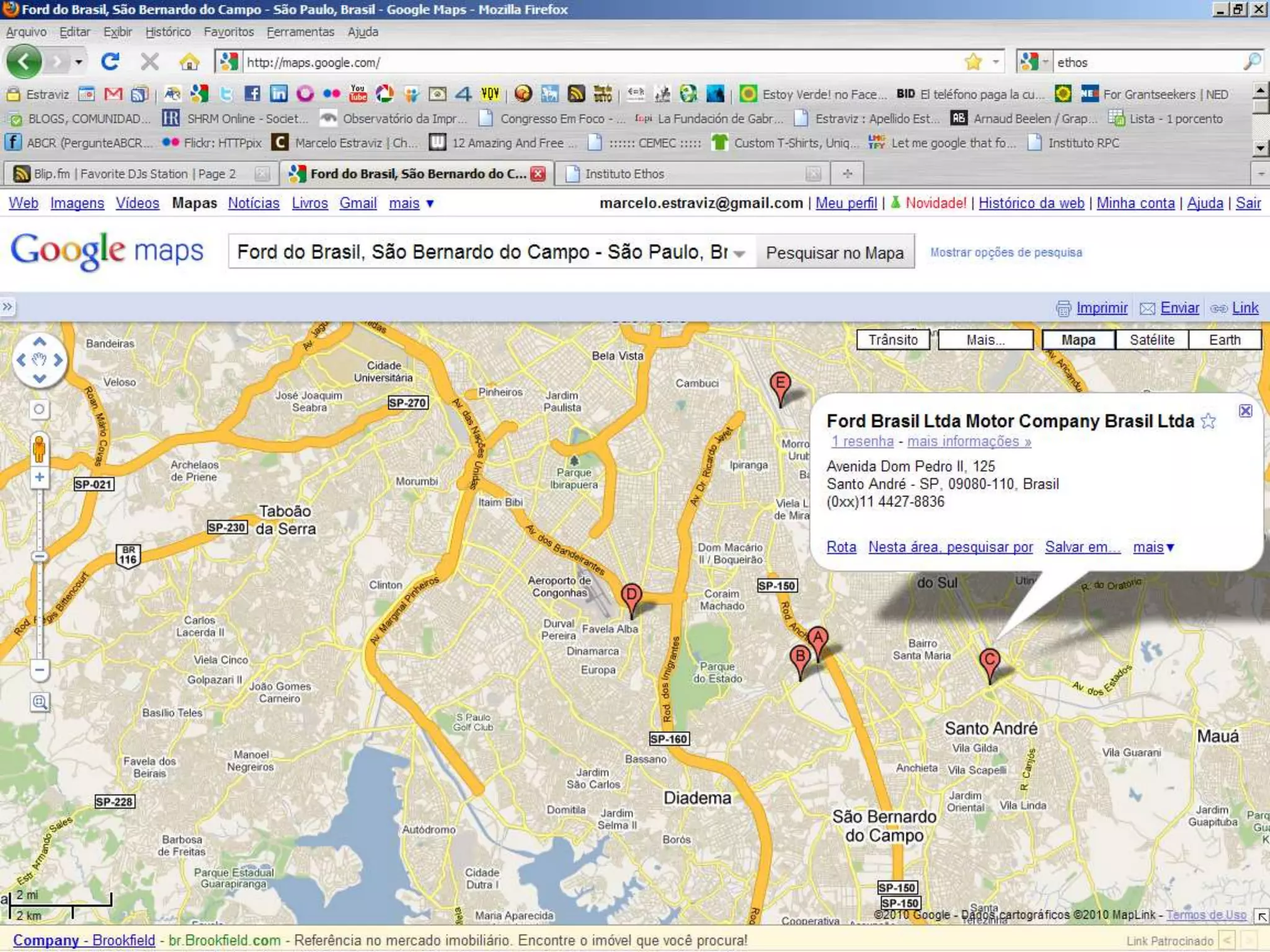
Task: Switch to the Instituto Ethos tab
Action: [x=624, y=174]
